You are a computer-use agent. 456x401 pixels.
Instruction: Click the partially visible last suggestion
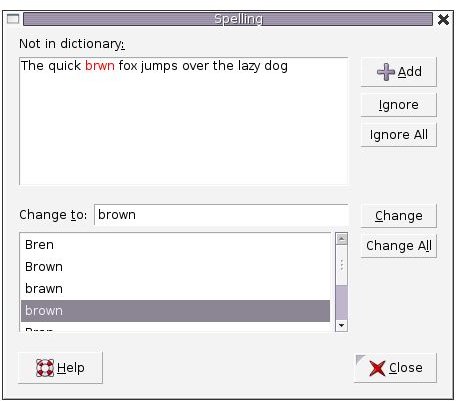pos(175,327)
